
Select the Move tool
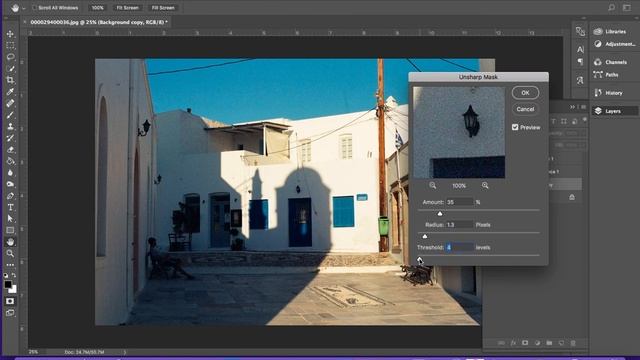[10, 34]
